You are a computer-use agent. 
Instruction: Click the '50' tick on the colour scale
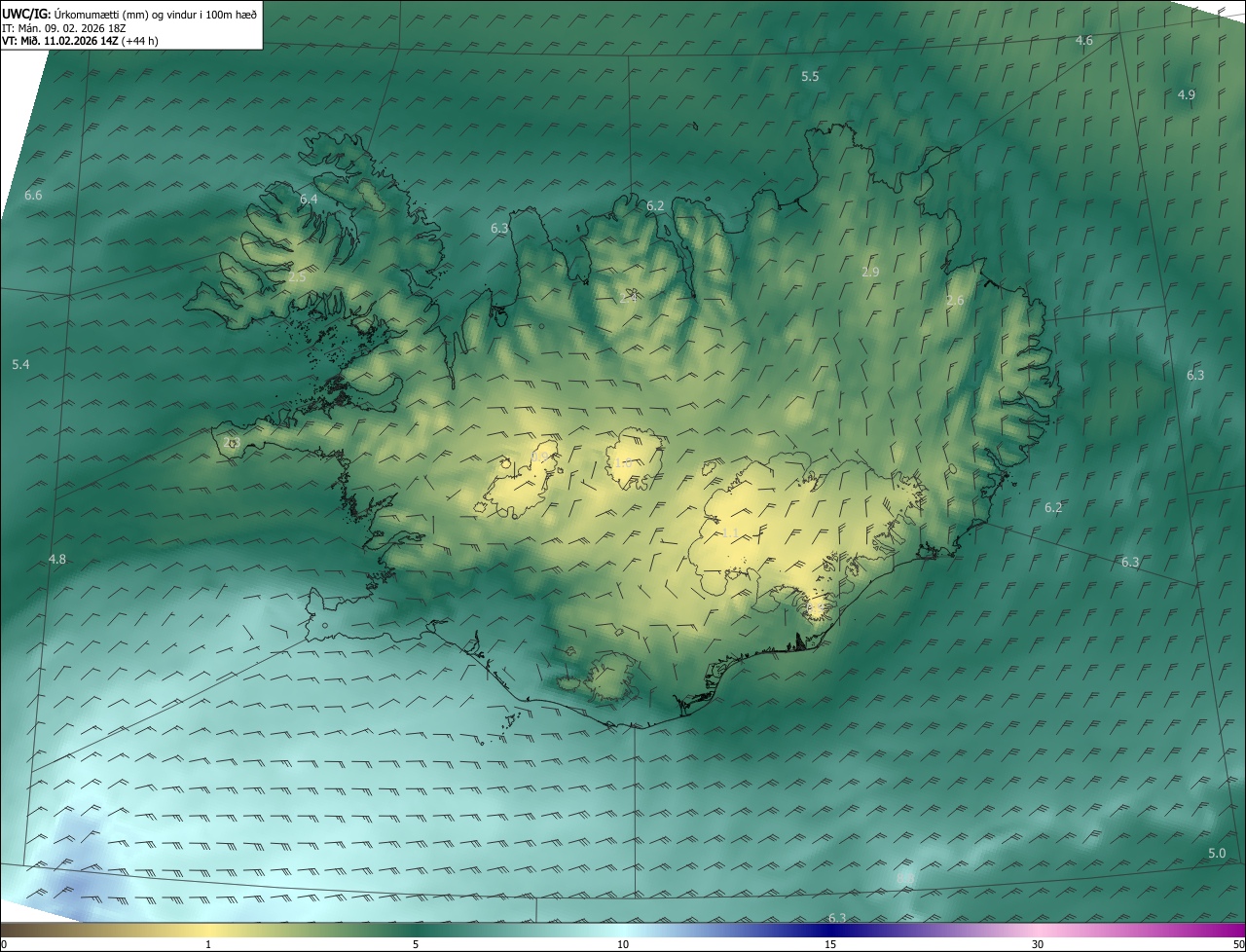1237,944
